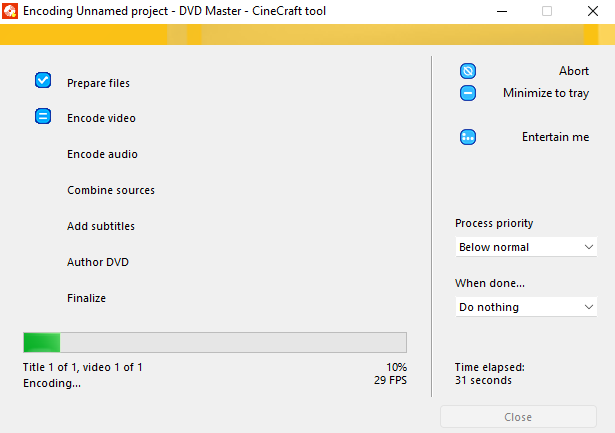This screenshot has width=615, height=433.
Task: Open the When done dropdown
Action: point(525,307)
